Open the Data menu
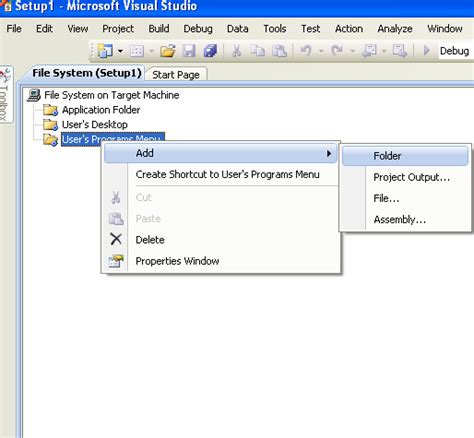 tap(237, 29)
